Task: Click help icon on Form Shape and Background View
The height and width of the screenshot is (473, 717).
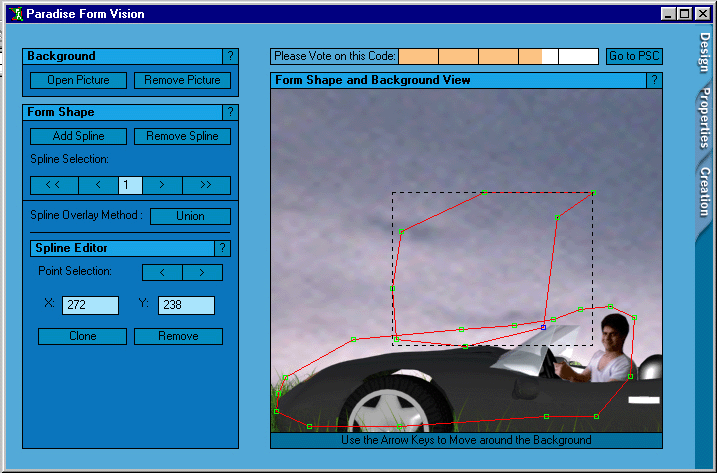Action: [654, 80]
